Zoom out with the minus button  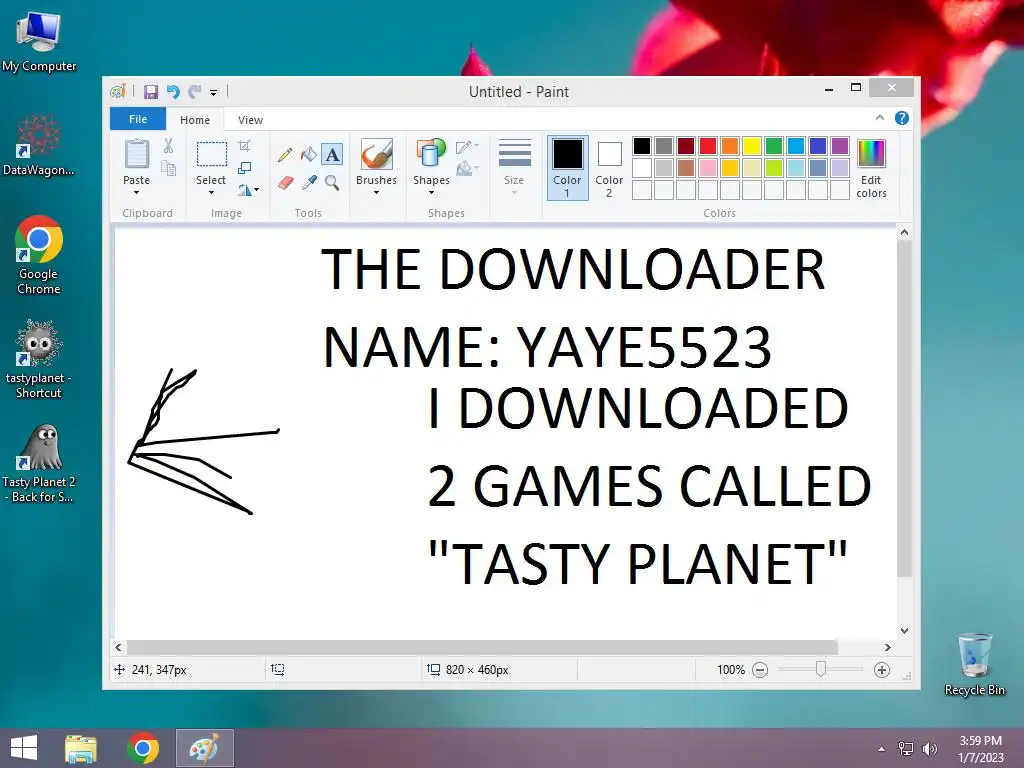[x=760, y=670]
